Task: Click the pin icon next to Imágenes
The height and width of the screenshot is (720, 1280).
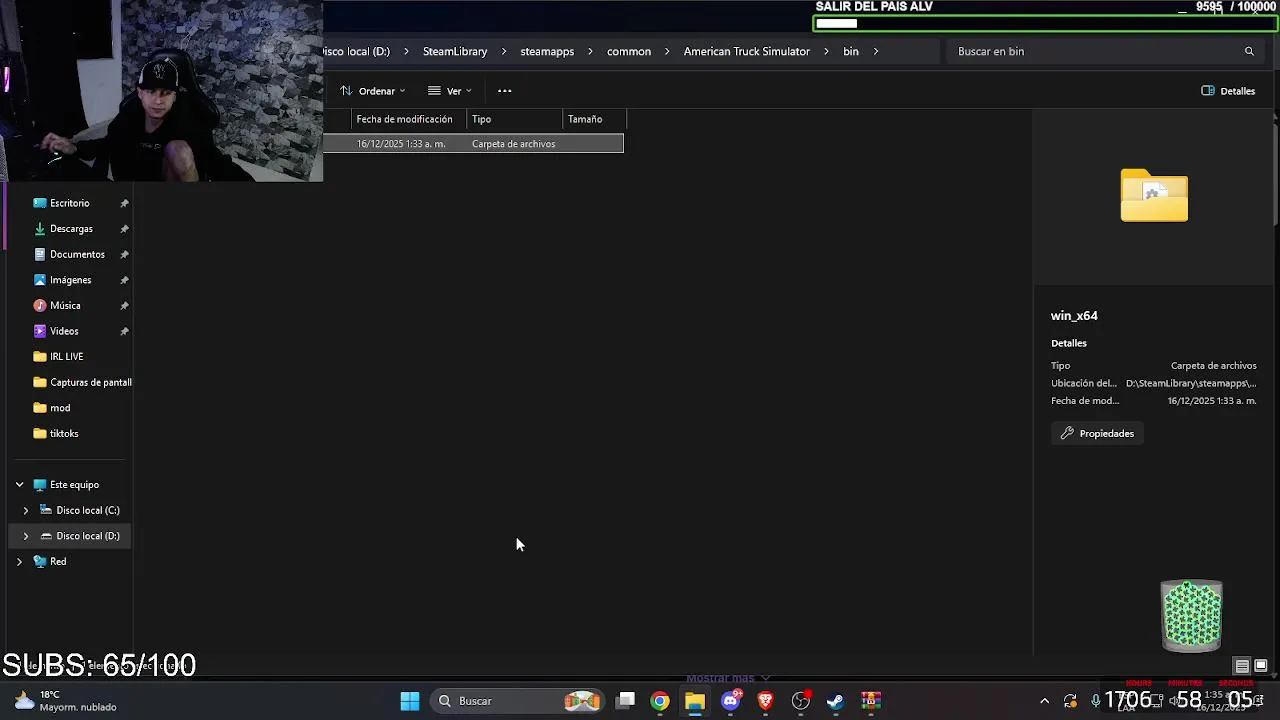Action: coord(124,280)
